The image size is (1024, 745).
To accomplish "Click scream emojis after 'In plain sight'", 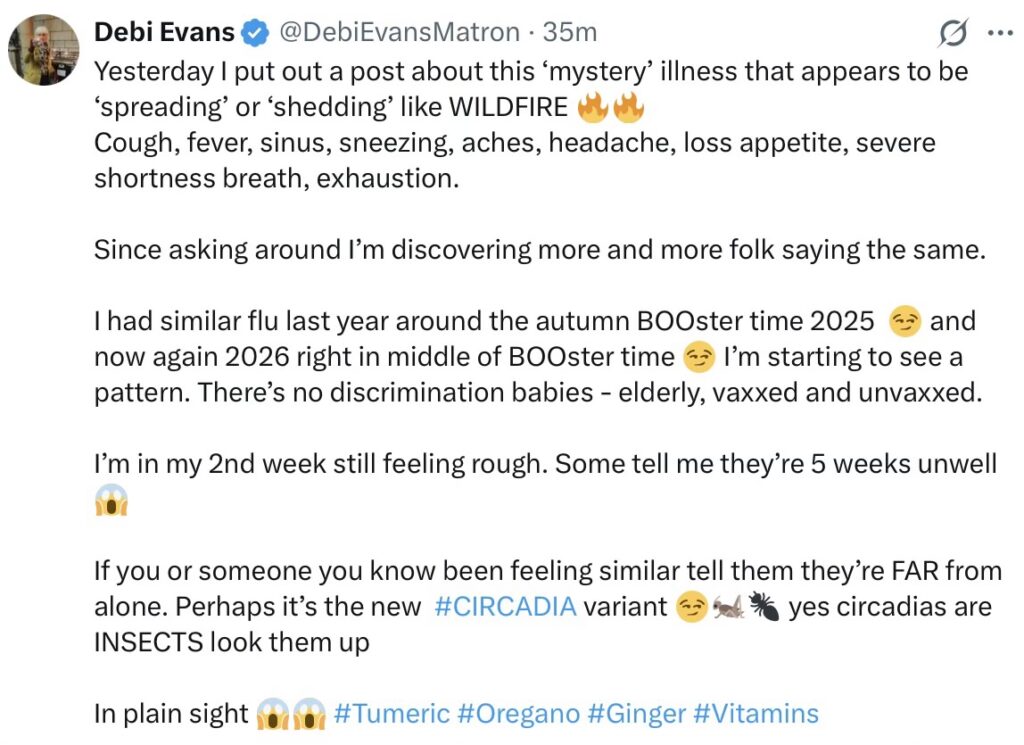I will [288, 714].
